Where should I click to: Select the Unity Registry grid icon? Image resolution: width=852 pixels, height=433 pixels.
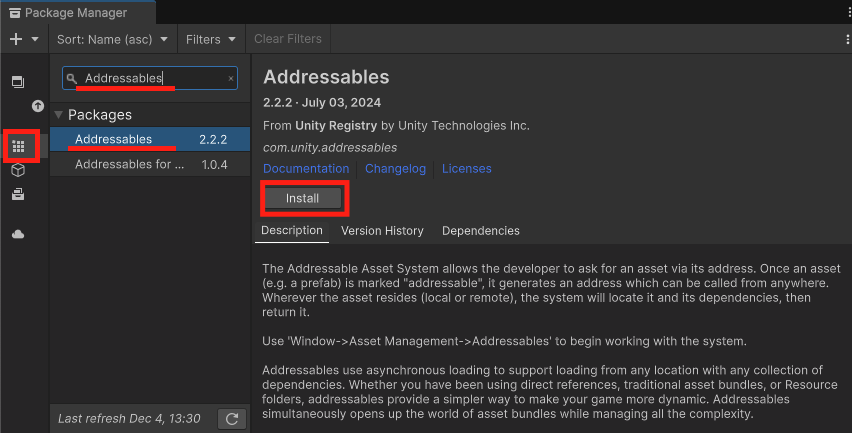pos(18,146)
